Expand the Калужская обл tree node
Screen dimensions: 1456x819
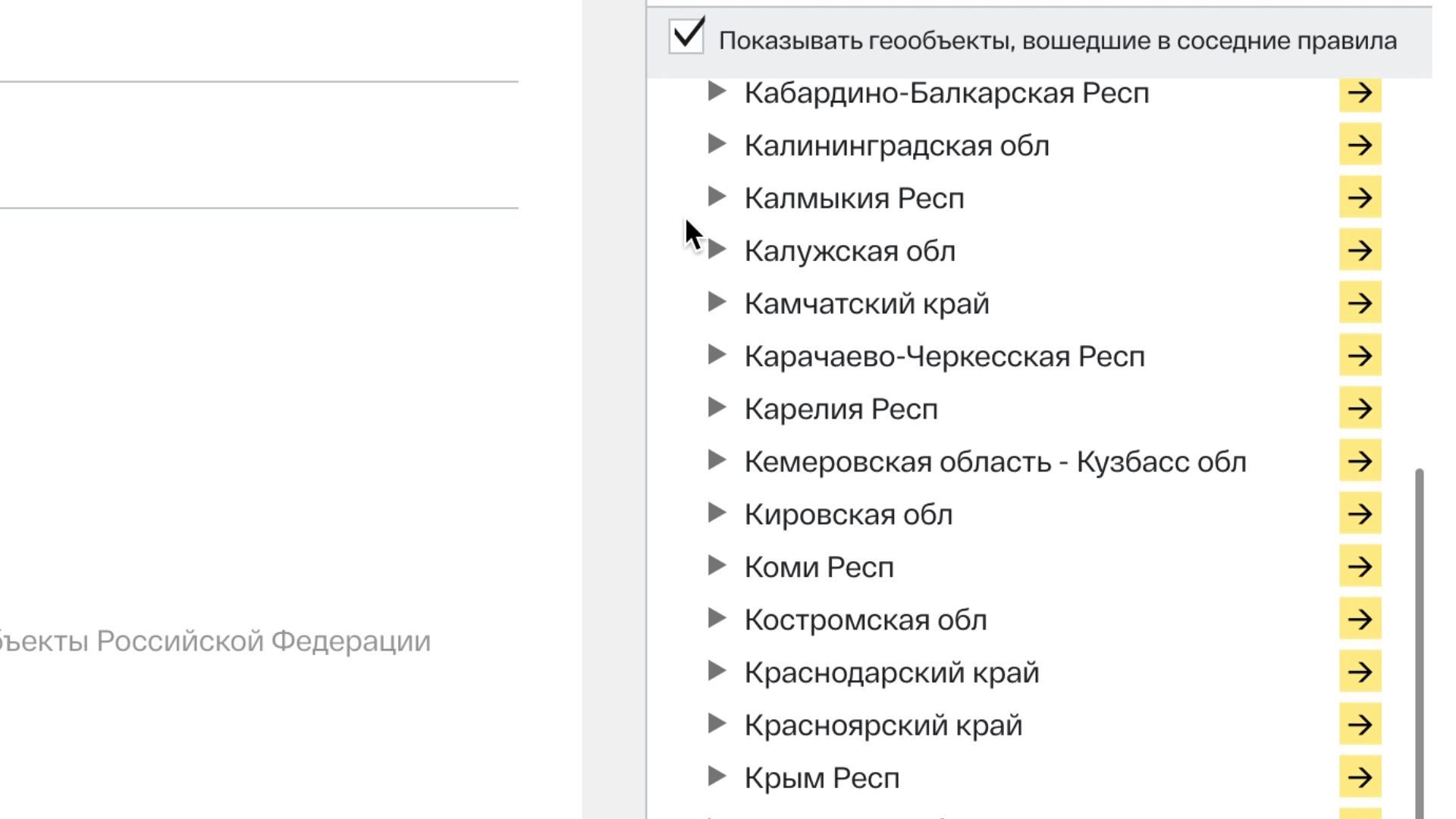click(717, 249)
